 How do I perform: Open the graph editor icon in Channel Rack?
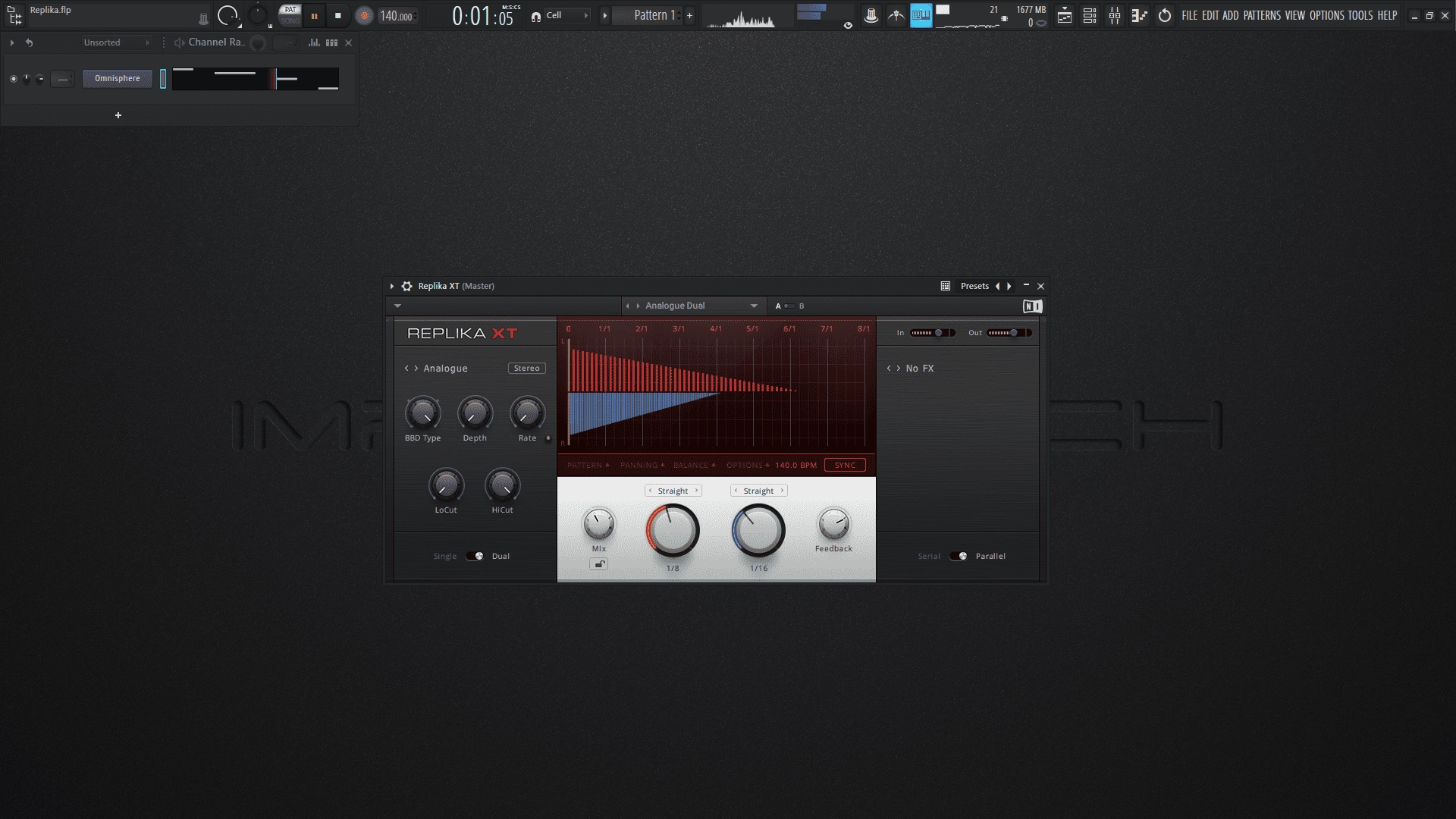(314, 42)
